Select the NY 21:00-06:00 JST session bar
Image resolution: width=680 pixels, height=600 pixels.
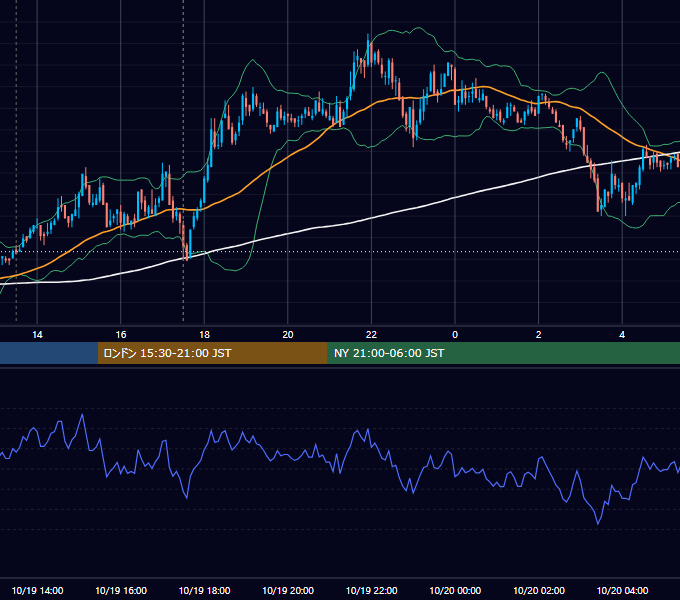[x=503, y=353]
